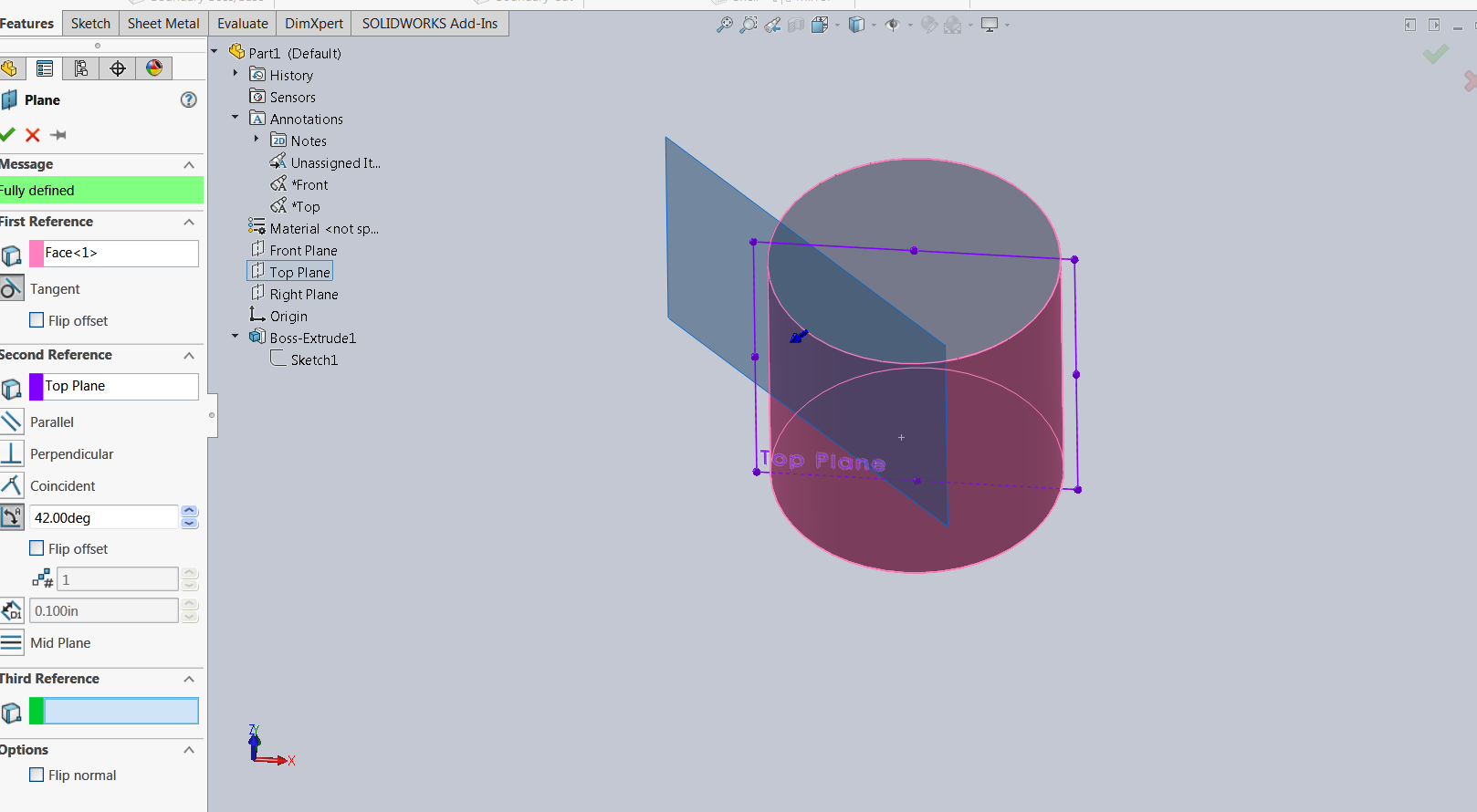Switch to the SOLIDWORKS Add-Ins tab
Viewport: 1477px width, 812px height.
pyautogui.click(x=430, y=23)
